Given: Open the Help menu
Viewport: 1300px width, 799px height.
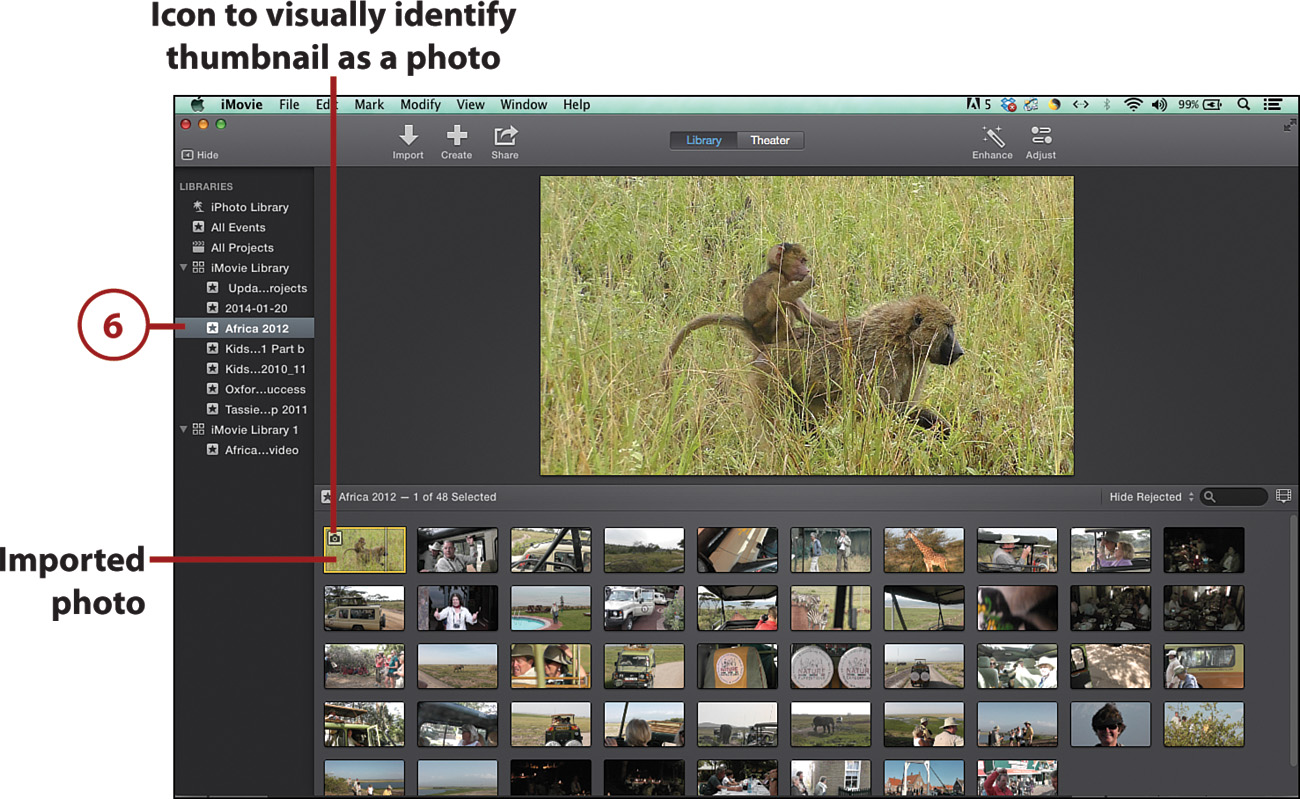Looking at the screenshot, I should click(x=576, y=104).
